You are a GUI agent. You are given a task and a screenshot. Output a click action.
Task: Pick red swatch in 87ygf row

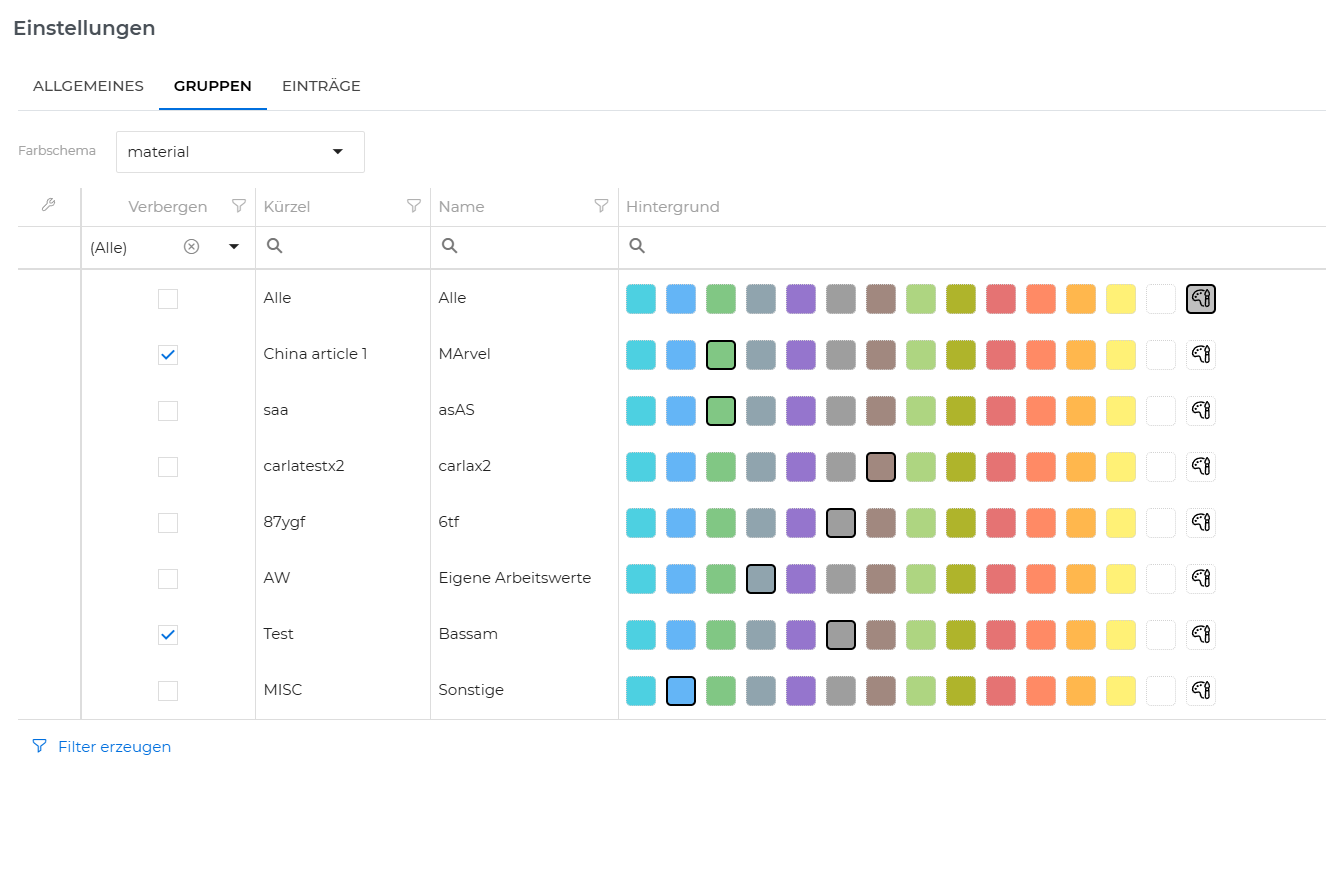(1001, 523)
